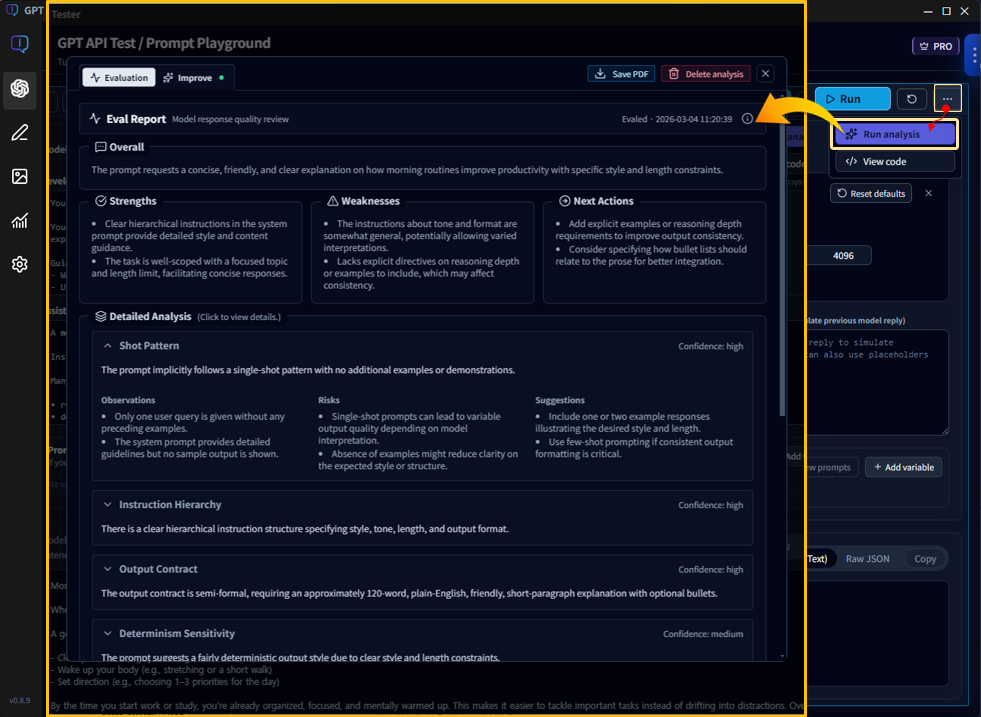Open the three-dot more options menu near Run

[945, 98]
